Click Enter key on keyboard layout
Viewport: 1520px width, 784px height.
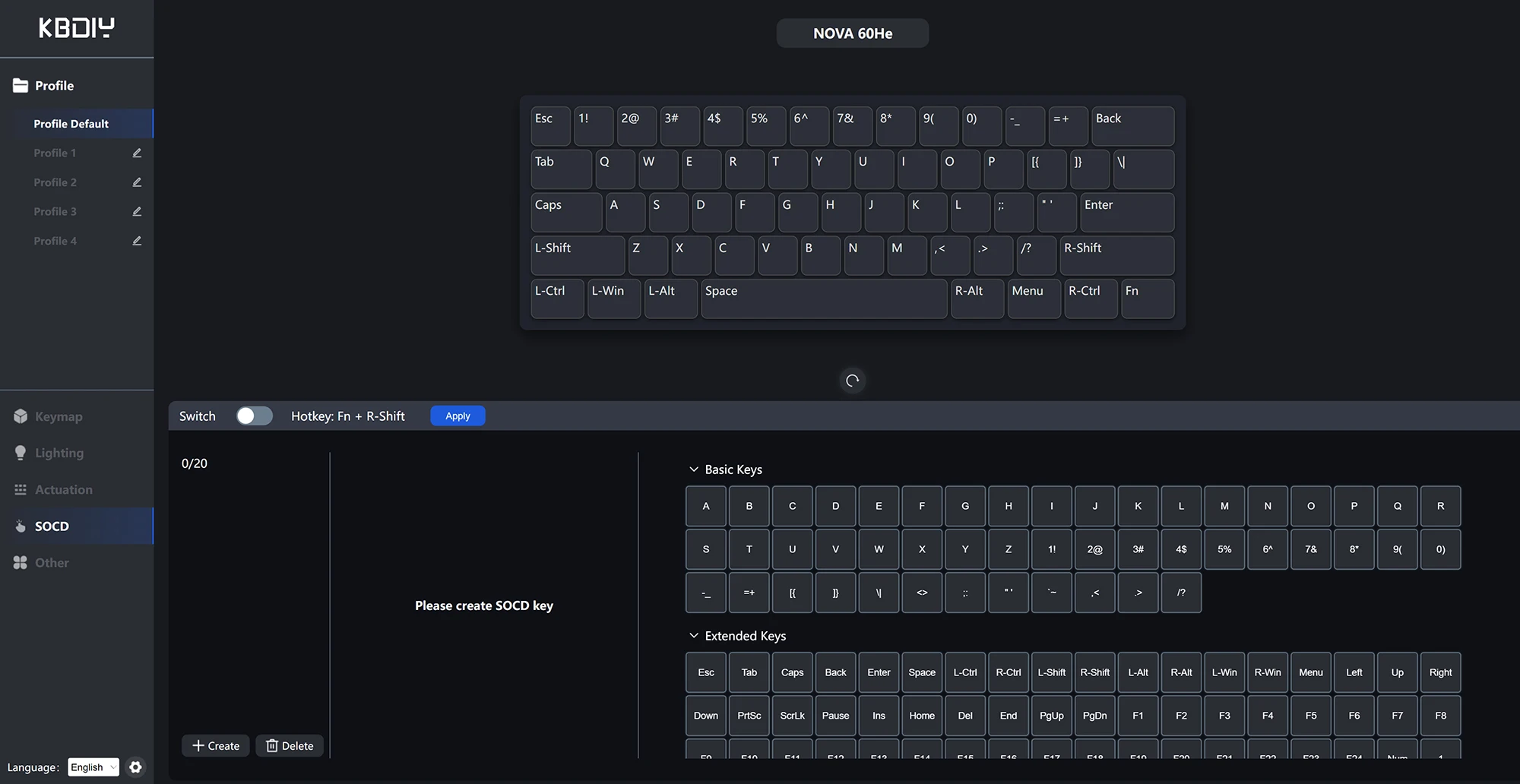[1127, 212]
